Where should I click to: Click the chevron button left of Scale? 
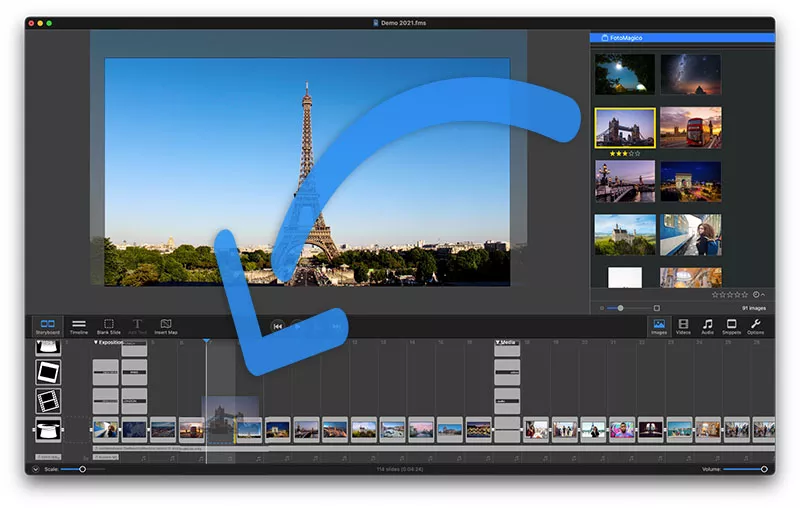(36, 469)
